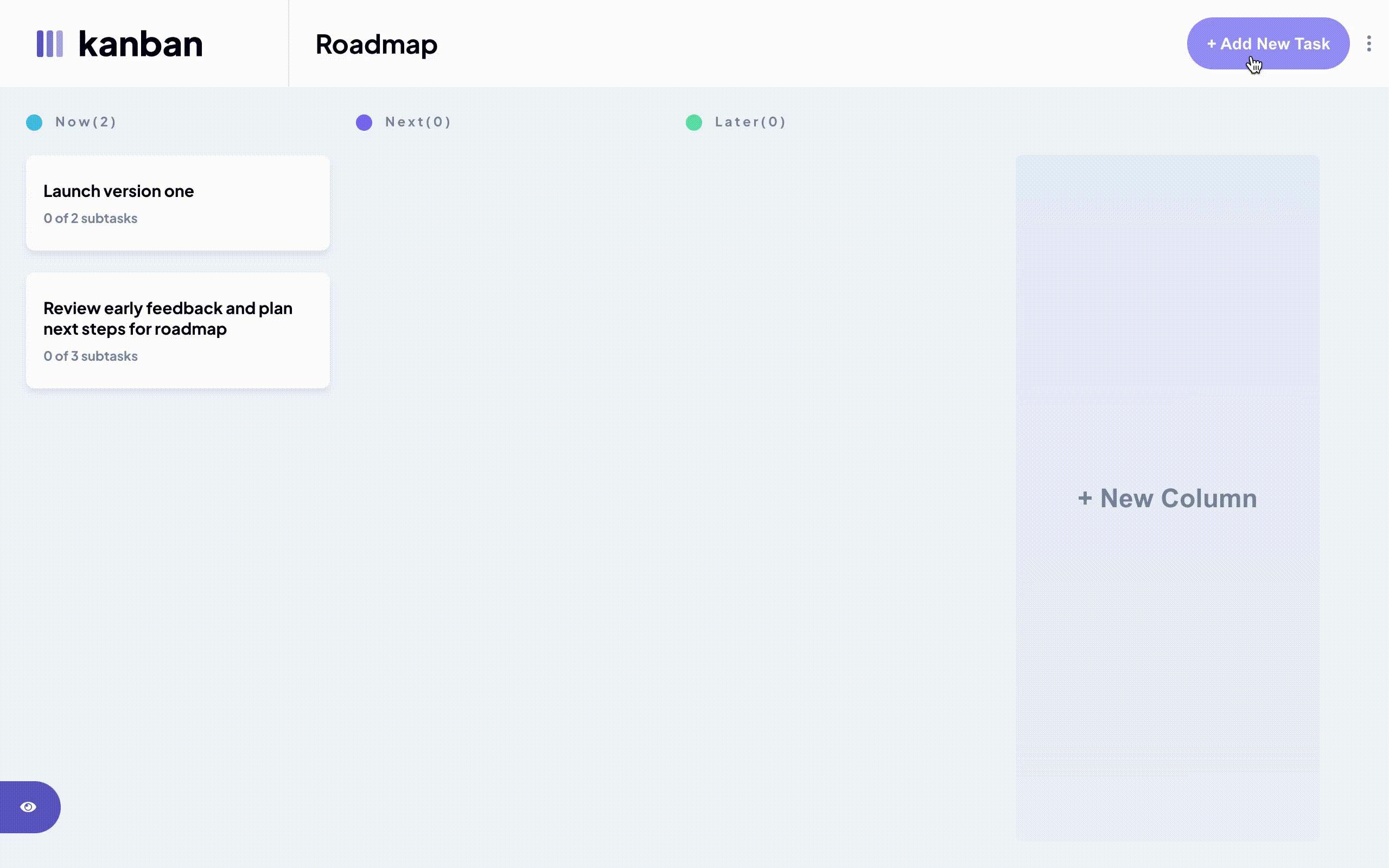Show sidebar with the eye button

point(28,807)
